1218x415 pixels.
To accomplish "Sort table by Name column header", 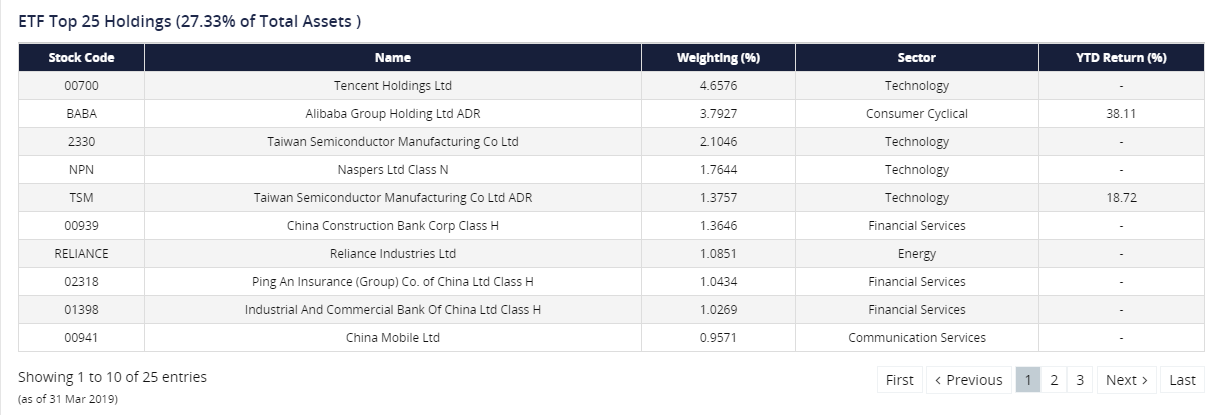I will (393, 58).
